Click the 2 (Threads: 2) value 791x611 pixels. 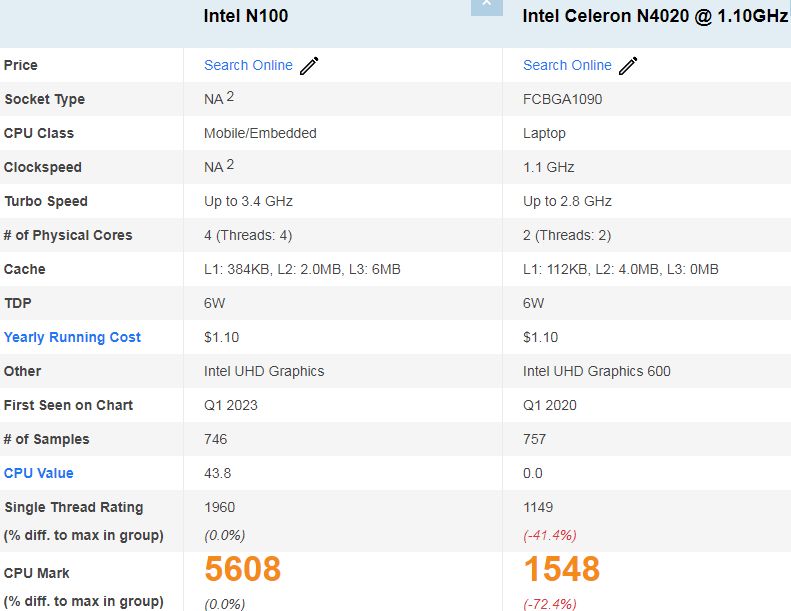pyautogui.click(x=567, y=236)
